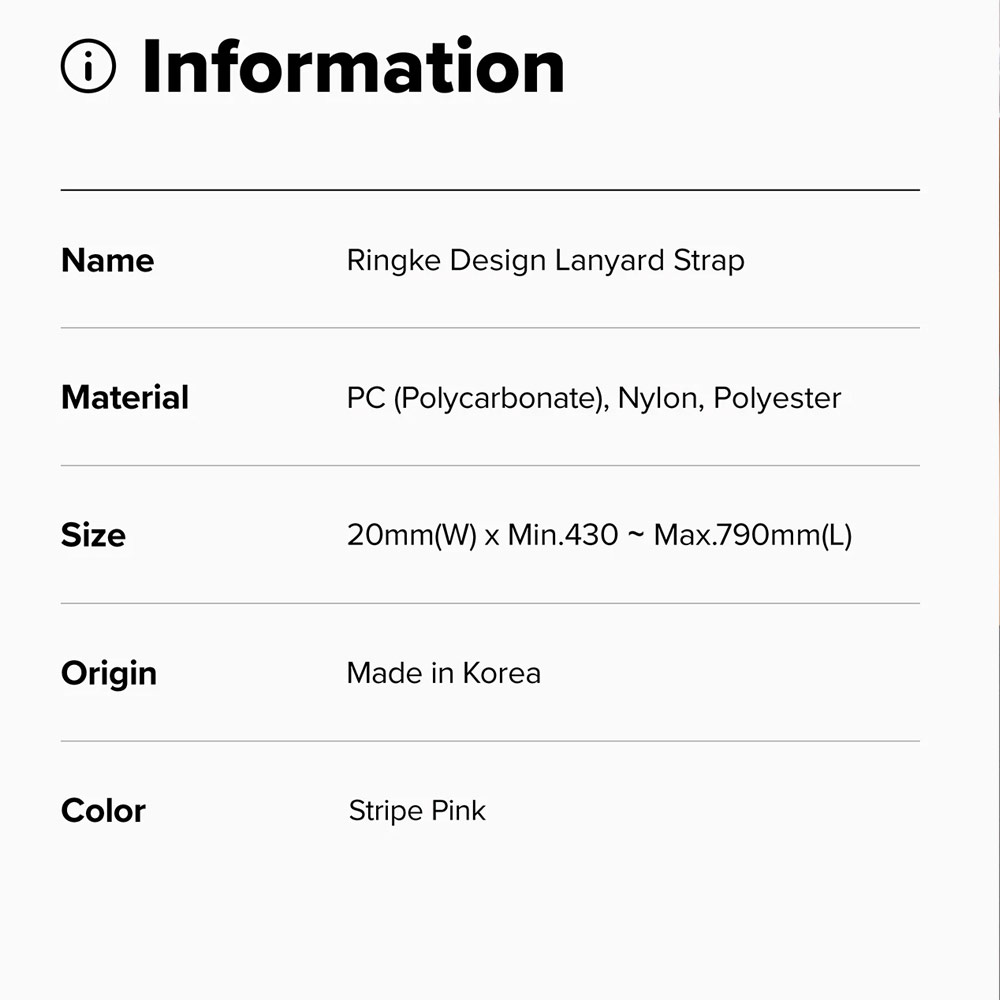Click the word Pink in color value
This screenshot has width=1000, height=1000.
tap(458, 810)
